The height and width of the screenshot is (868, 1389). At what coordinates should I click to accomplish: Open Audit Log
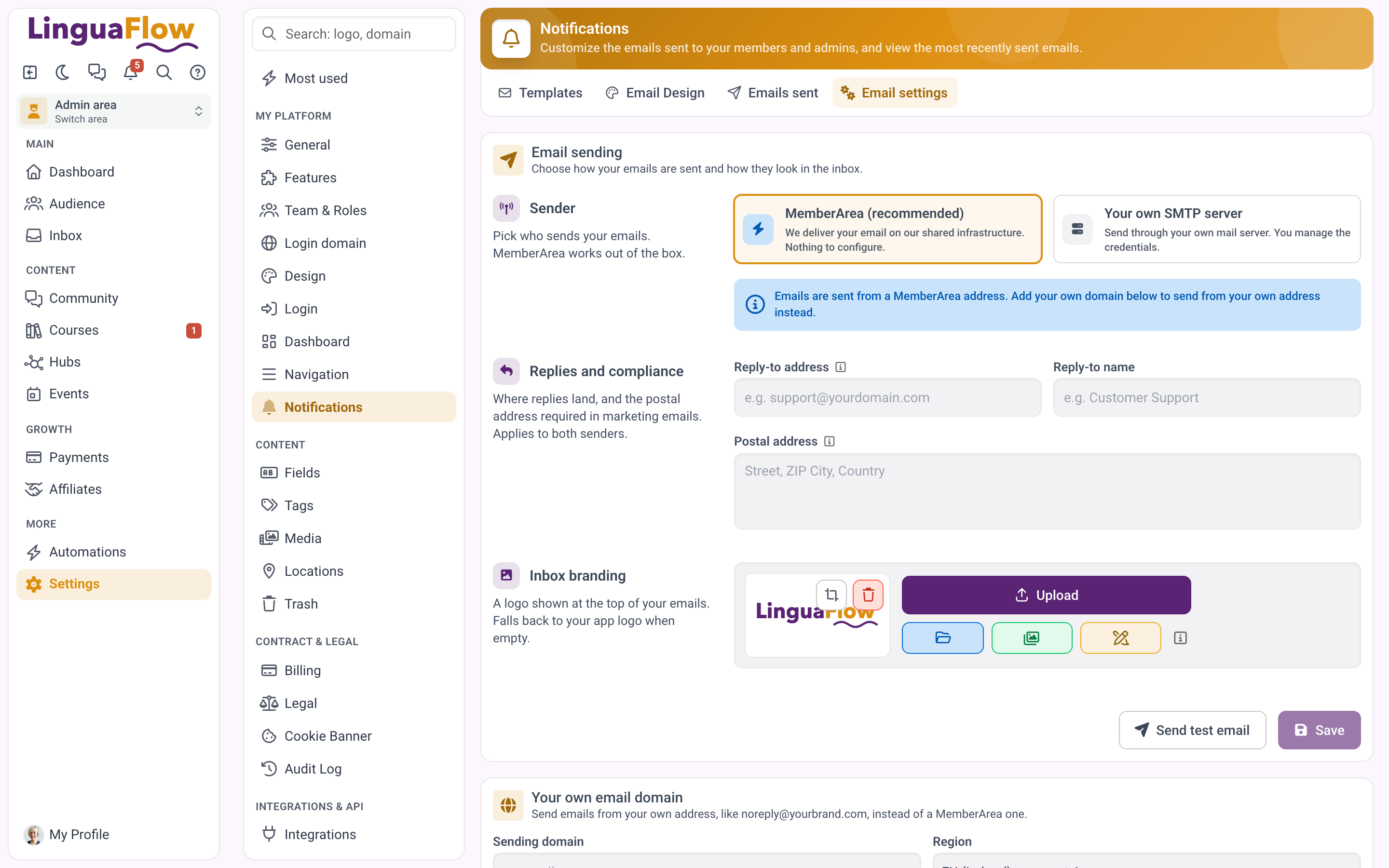coord(354,769)
